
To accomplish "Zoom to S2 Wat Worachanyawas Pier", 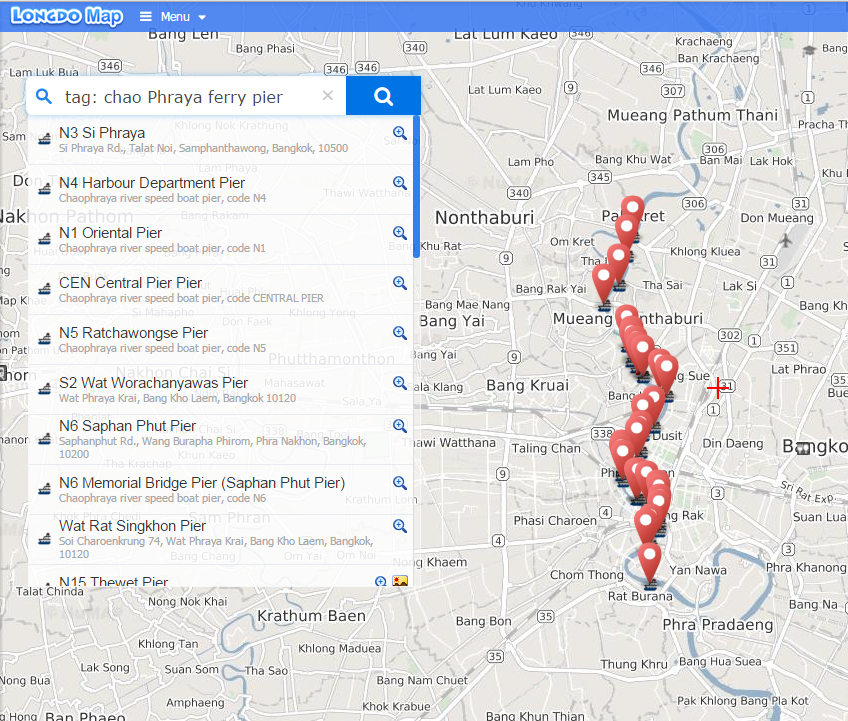I will [400, 383].
